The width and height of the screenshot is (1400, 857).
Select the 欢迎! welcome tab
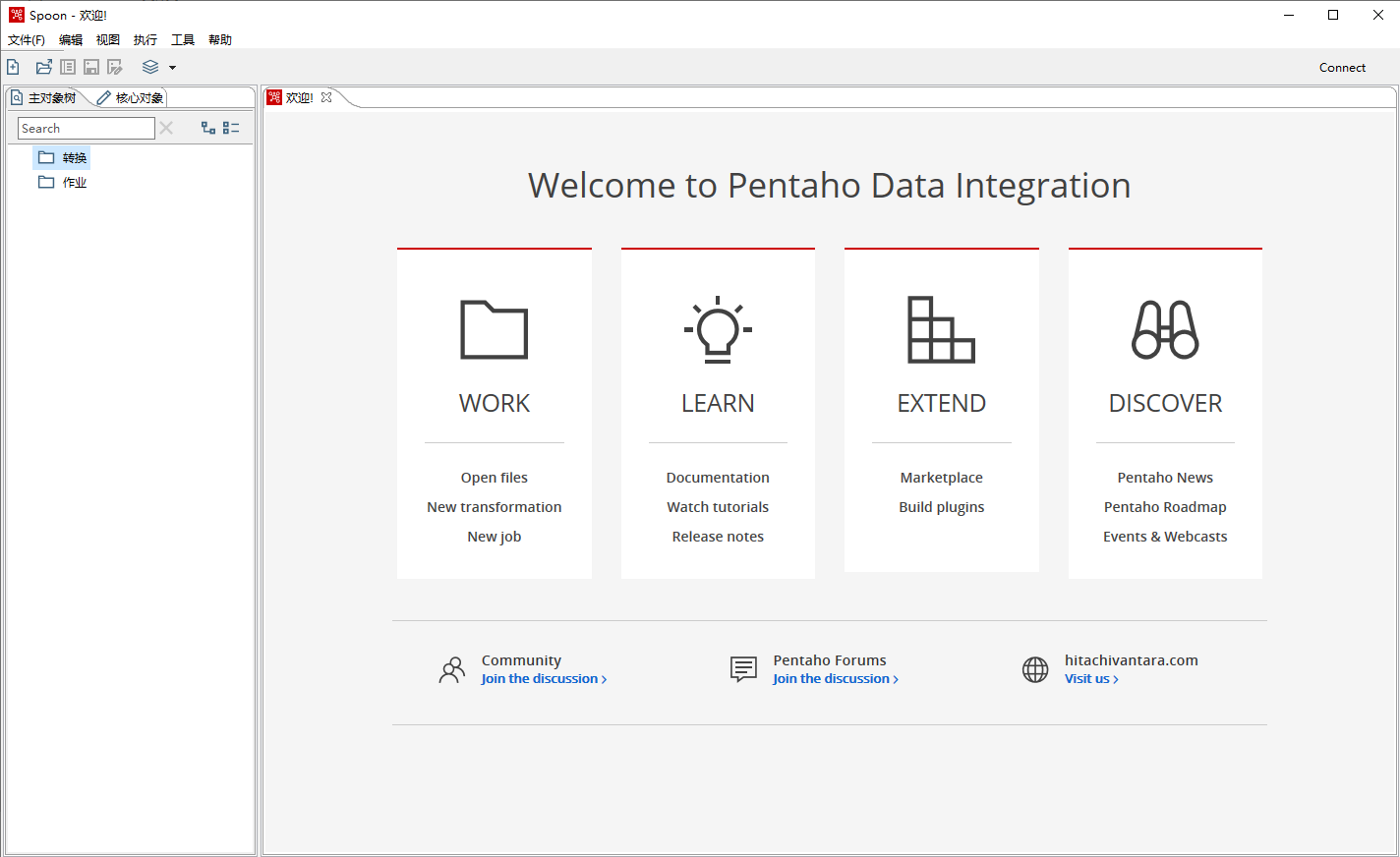[x=299, y=97]
